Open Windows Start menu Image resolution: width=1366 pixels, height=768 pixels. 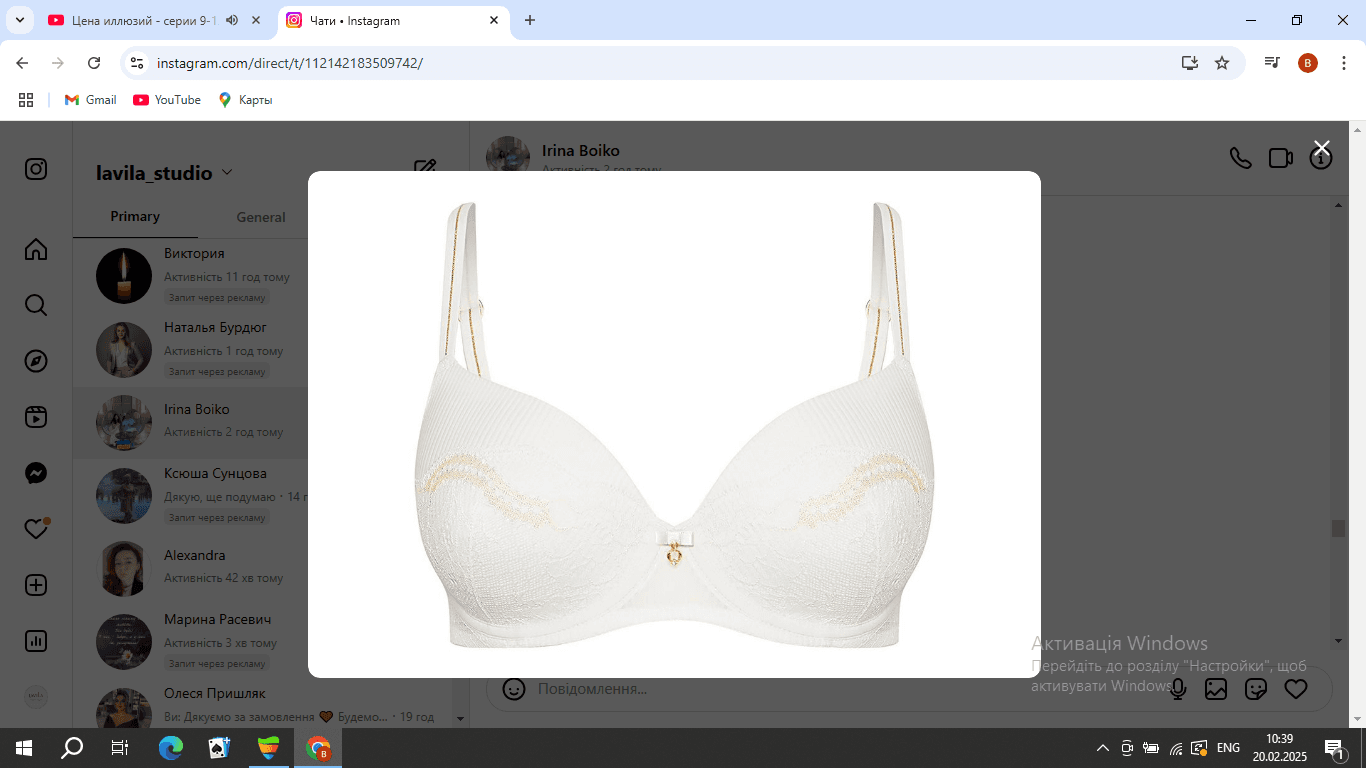(24, 747)
